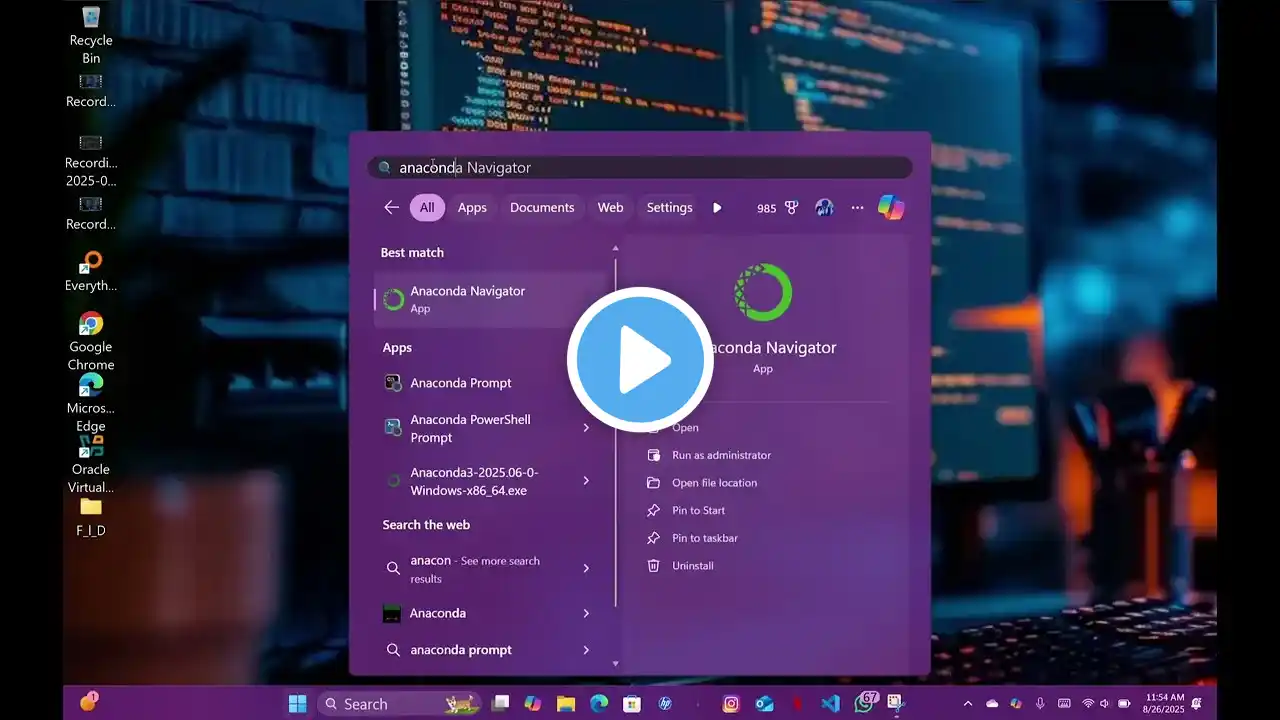Screen dimensions: 1280x720
Task: Select the Recording 2025 file on desktop
Action: click(91, 160)
